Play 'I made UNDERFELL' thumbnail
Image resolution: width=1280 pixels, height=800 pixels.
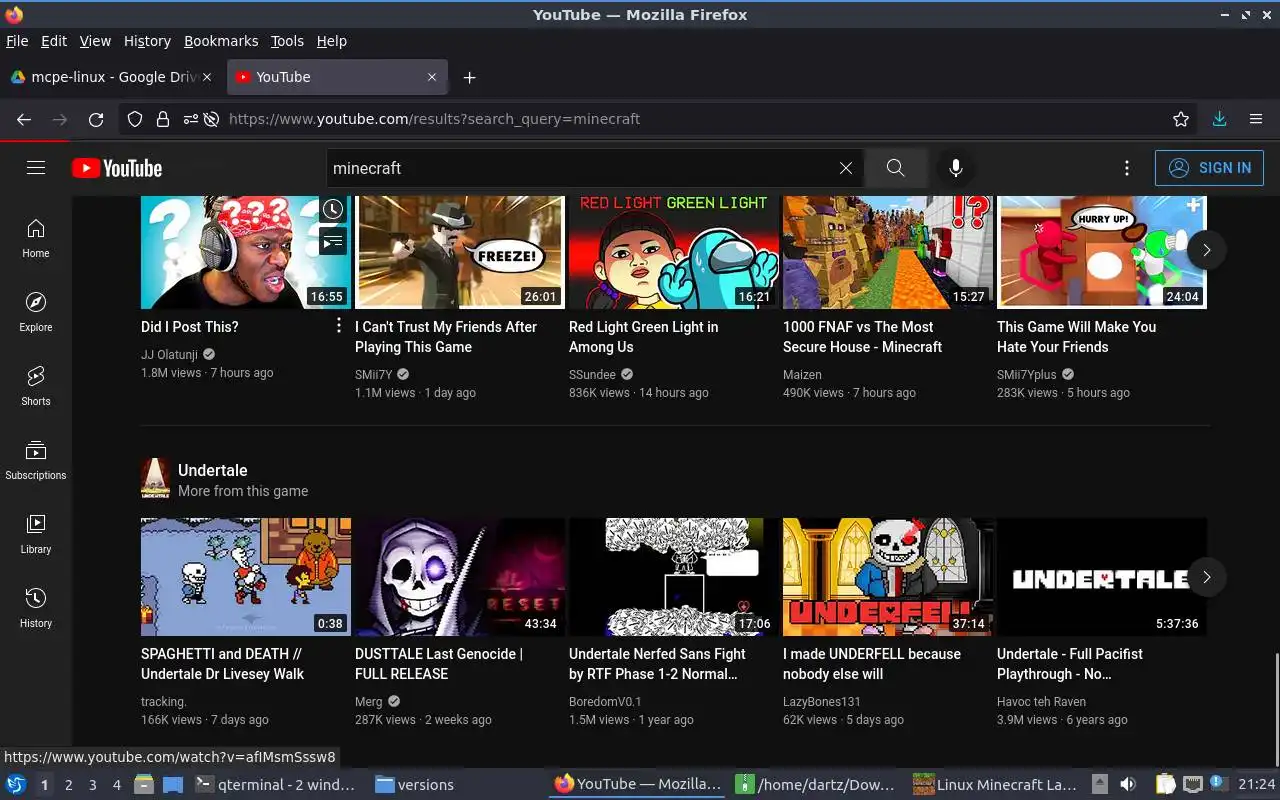[888, 577]
